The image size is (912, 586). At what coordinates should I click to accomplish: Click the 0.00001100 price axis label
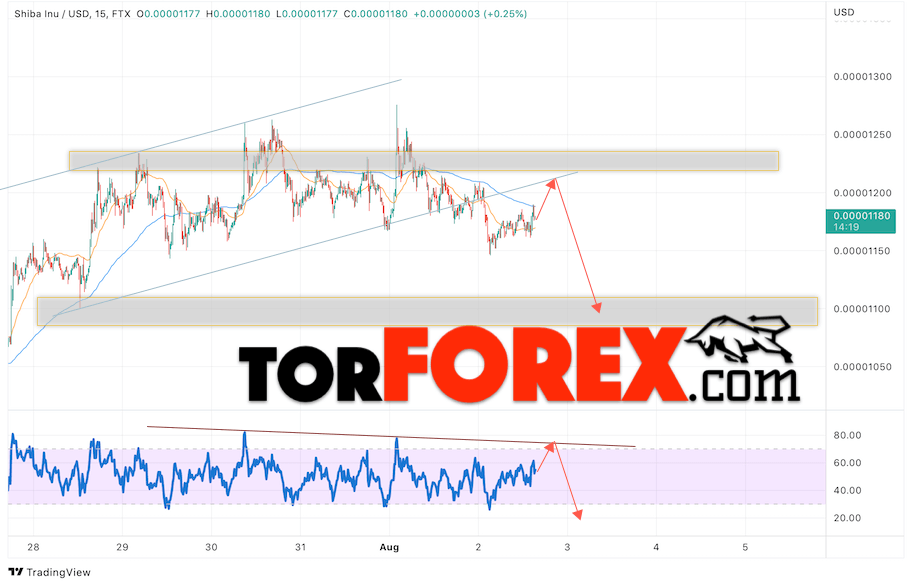tap(862, 309)
